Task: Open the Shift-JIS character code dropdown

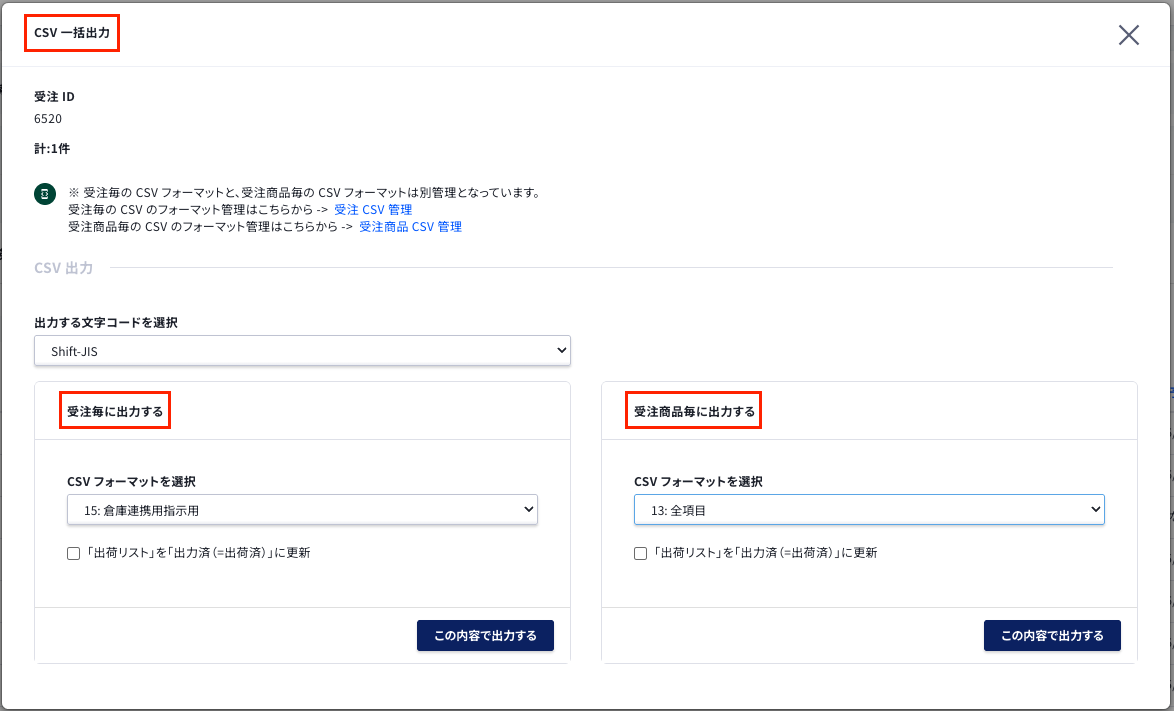Action: tap(302, 351)
